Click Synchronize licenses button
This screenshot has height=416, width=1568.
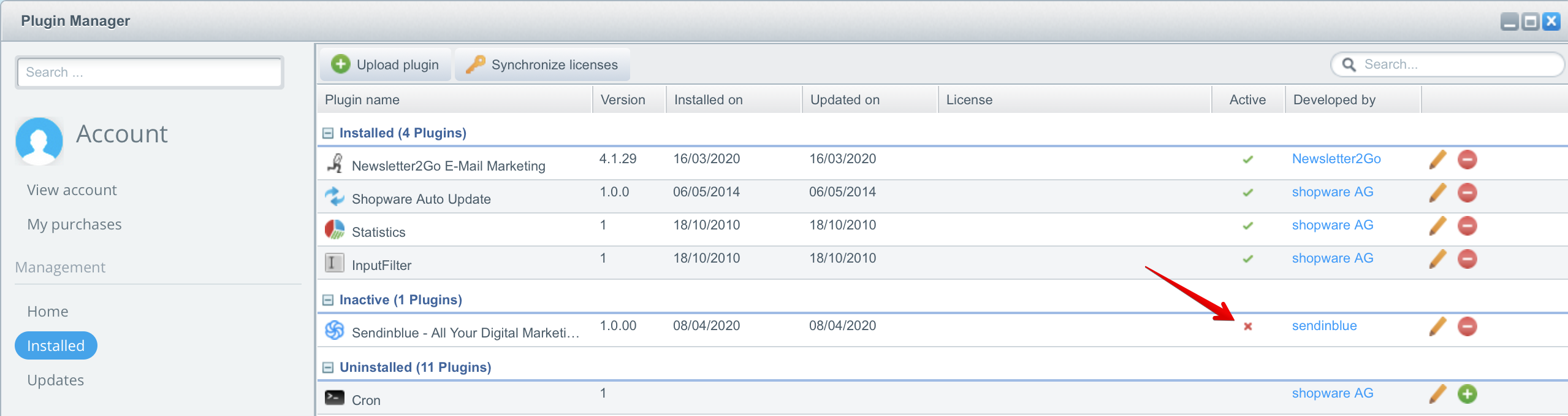click(x=542, y=64)
